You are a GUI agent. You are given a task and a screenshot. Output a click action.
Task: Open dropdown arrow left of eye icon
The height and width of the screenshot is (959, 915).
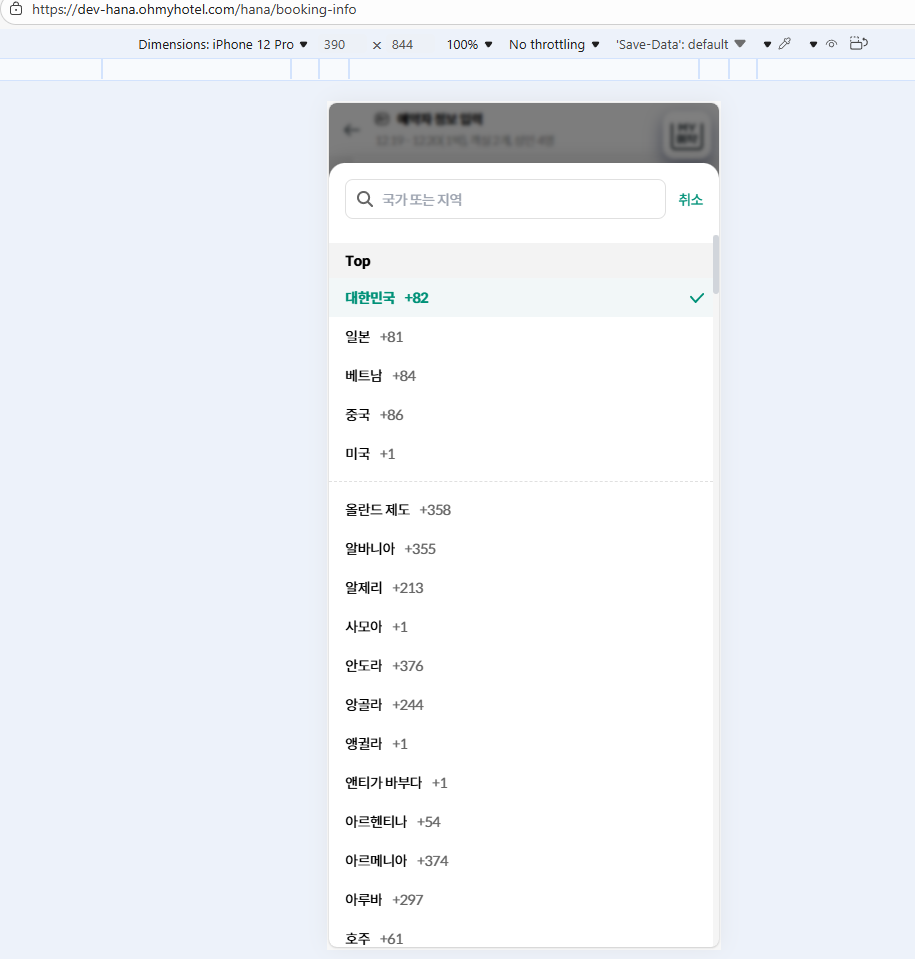[813, 45]
